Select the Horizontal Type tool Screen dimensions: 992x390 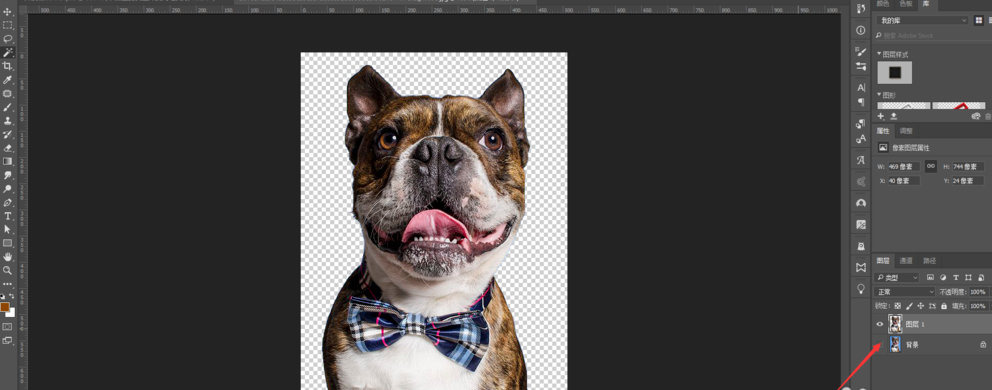coord(8,216)
